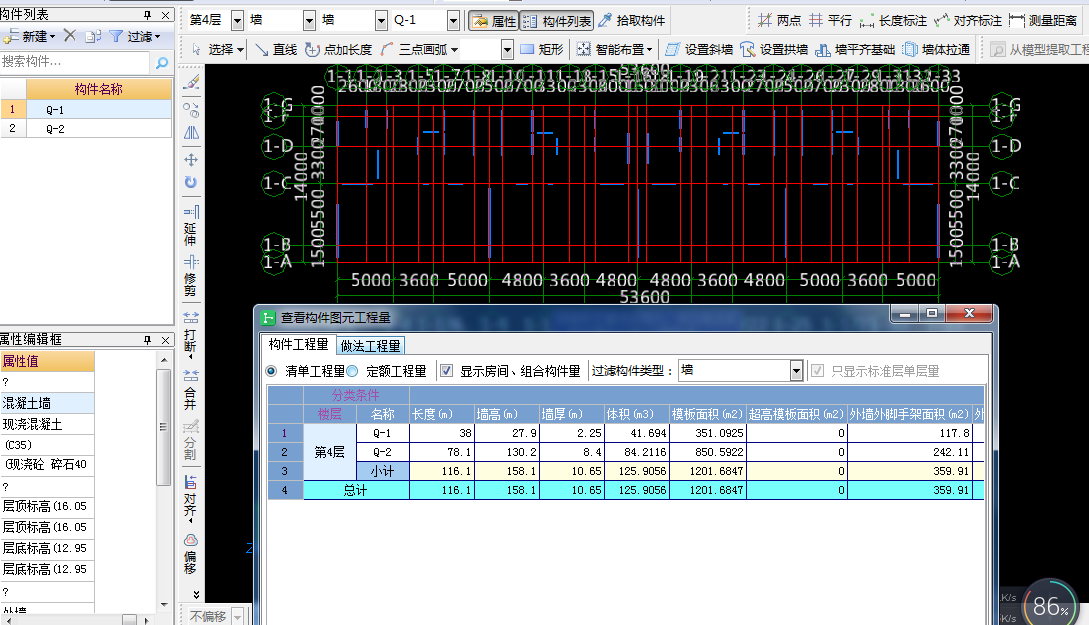Click the 墙平齐基础 tool
The width and height of the screenshot is (1089, 625).
pyautogui.click(x=855, y=49)
